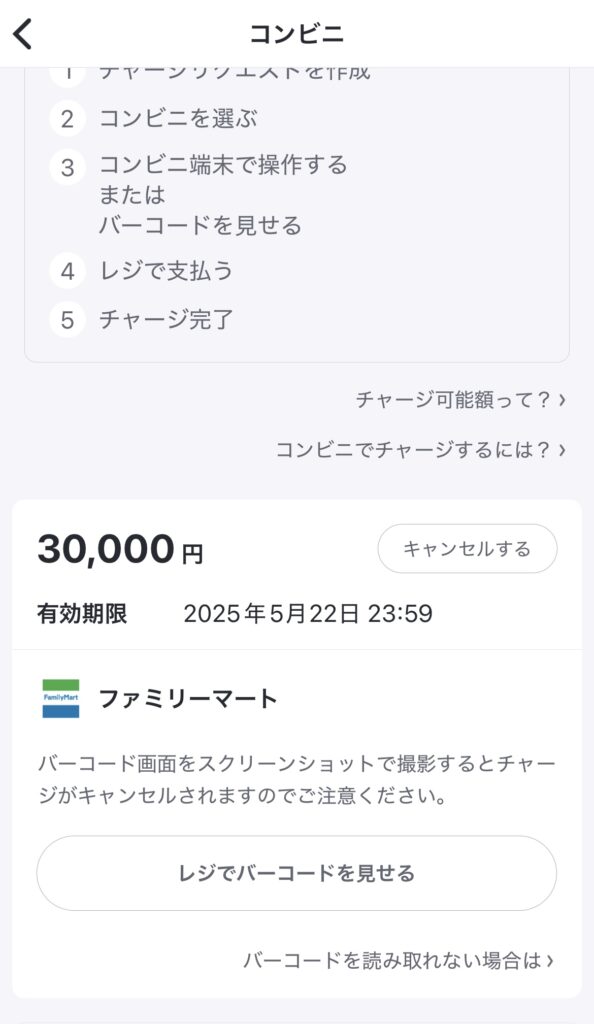This screenshot has height=1024, width=594.
Task: Expand the chevron beside コンビニでチャージするには？
Action: 563,452
